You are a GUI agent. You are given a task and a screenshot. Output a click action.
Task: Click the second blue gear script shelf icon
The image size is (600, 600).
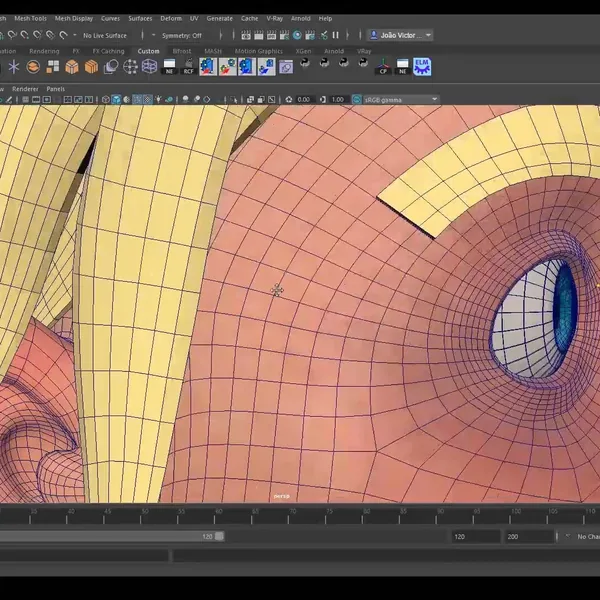point(228,67)
